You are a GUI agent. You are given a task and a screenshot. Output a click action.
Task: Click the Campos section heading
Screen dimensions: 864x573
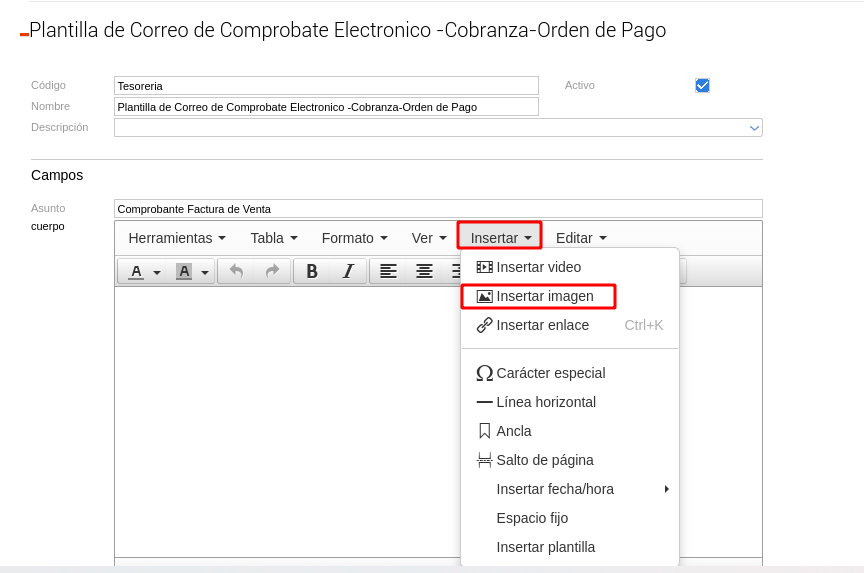coord(57,175)
